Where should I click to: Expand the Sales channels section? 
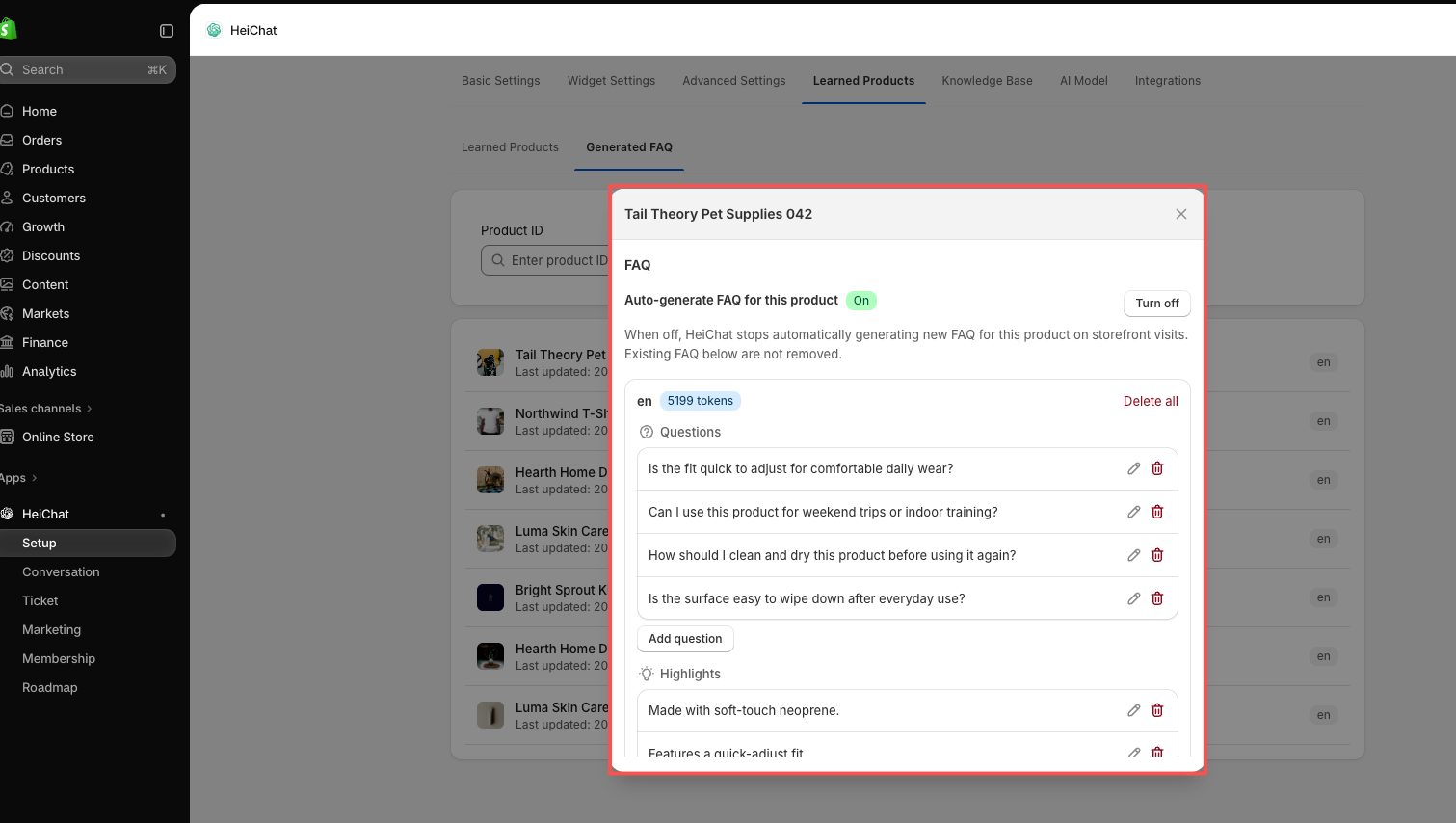(x=46, y=409)
